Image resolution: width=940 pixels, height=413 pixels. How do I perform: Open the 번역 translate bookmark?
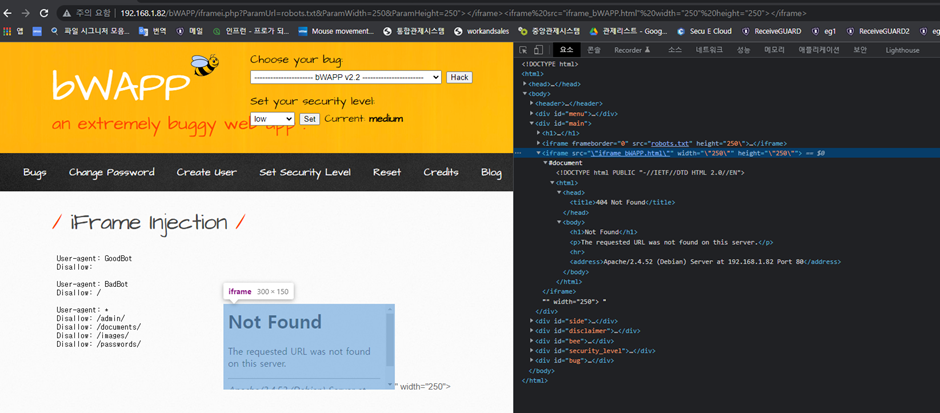(151, 31)
